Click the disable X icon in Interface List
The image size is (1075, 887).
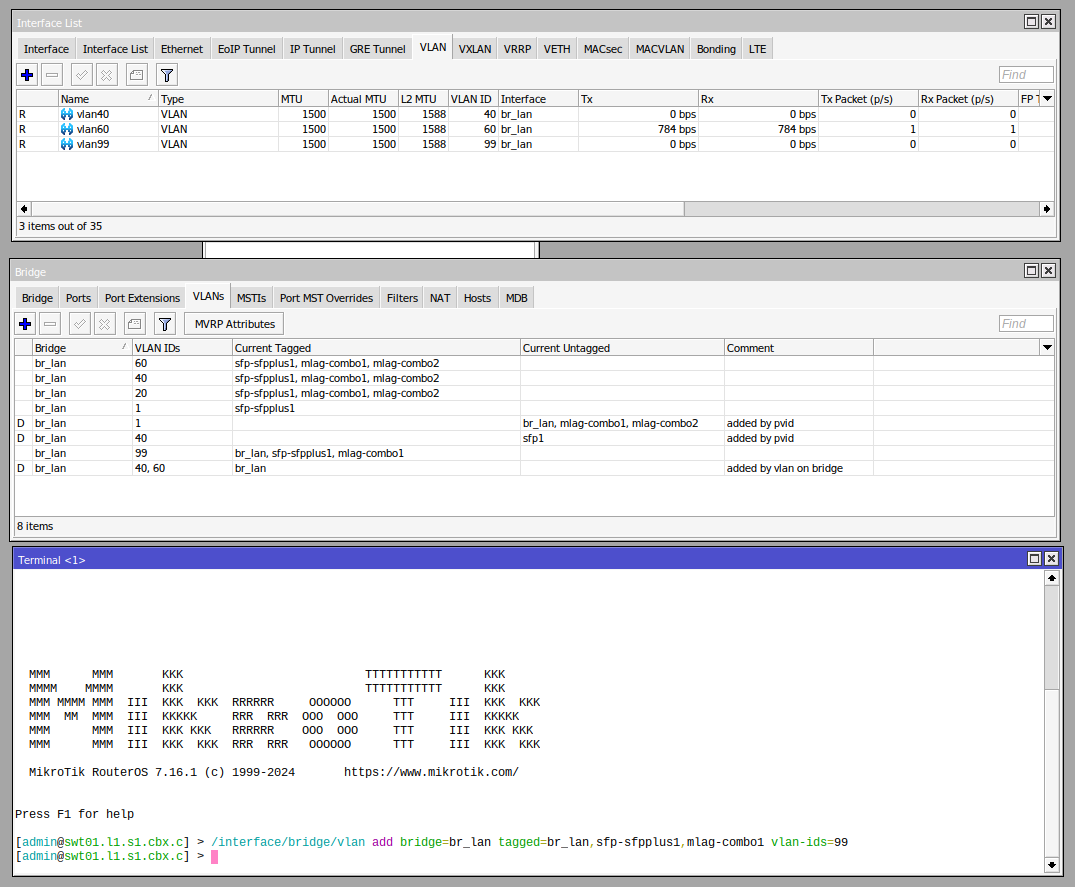(x=107, y=75)
